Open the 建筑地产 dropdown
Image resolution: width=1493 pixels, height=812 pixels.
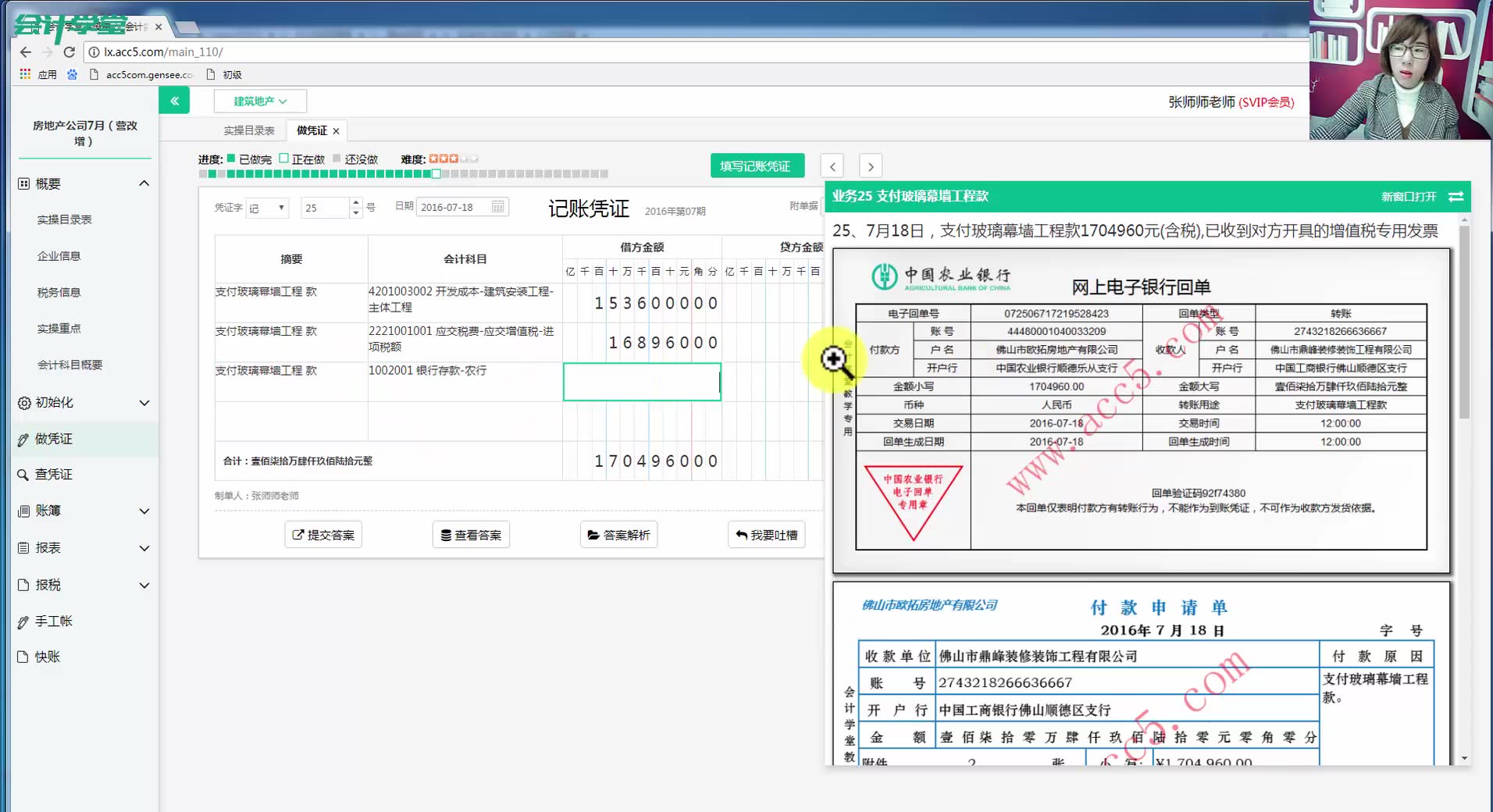[x=260, y=101]
